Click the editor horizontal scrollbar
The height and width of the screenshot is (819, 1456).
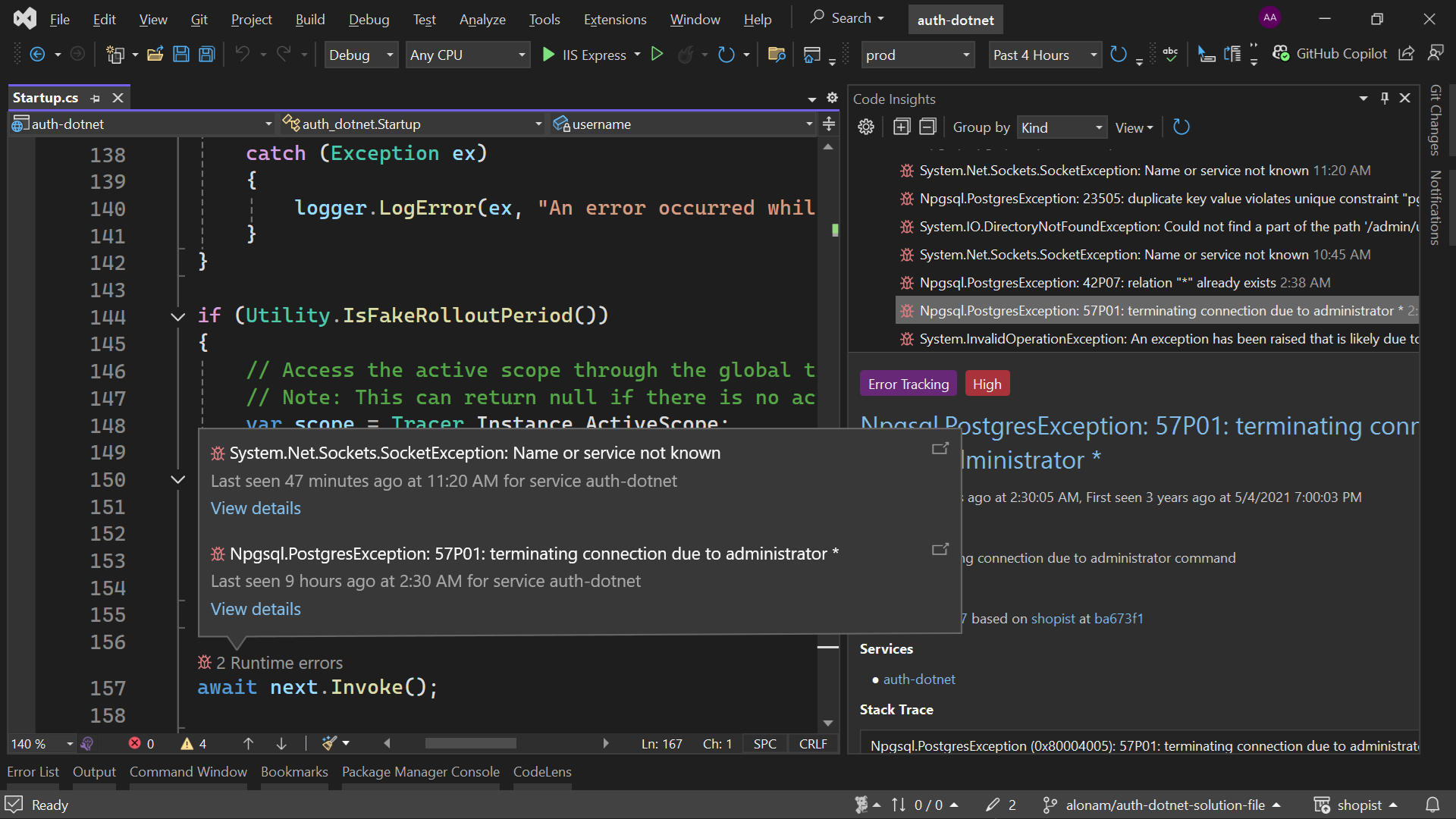click(470, 743)
